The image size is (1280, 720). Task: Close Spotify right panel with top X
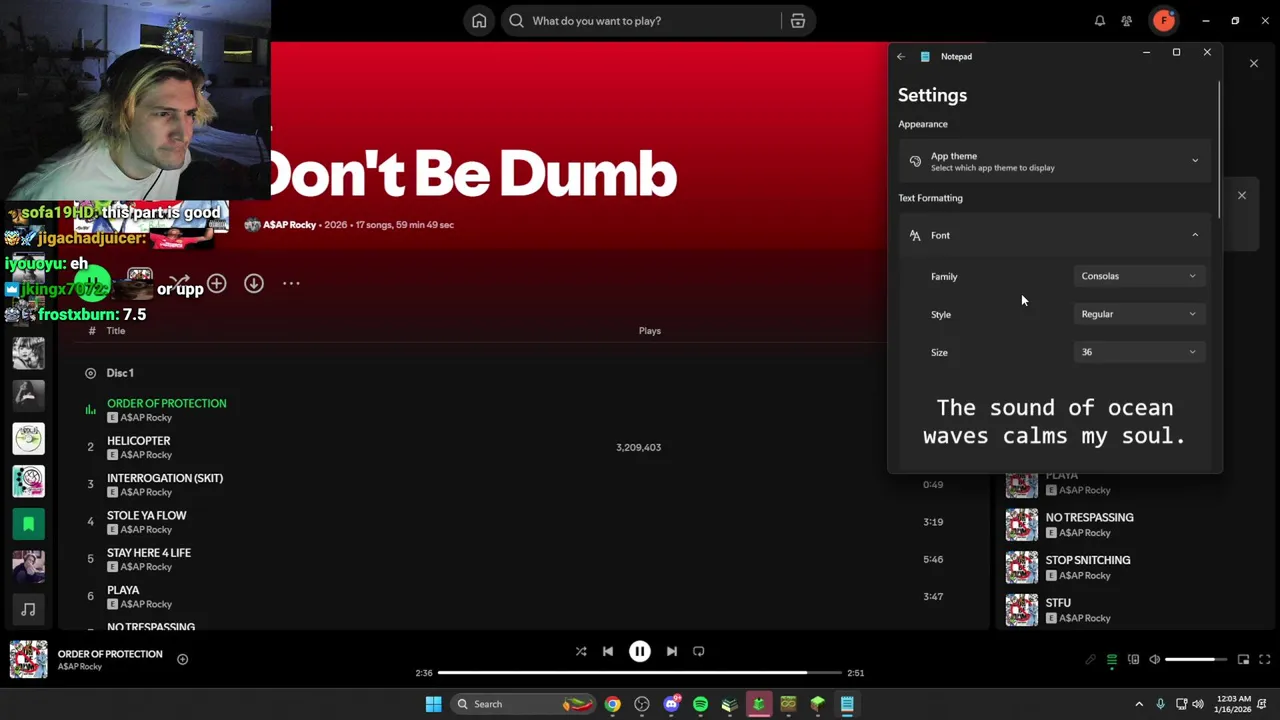[1254, 64]
